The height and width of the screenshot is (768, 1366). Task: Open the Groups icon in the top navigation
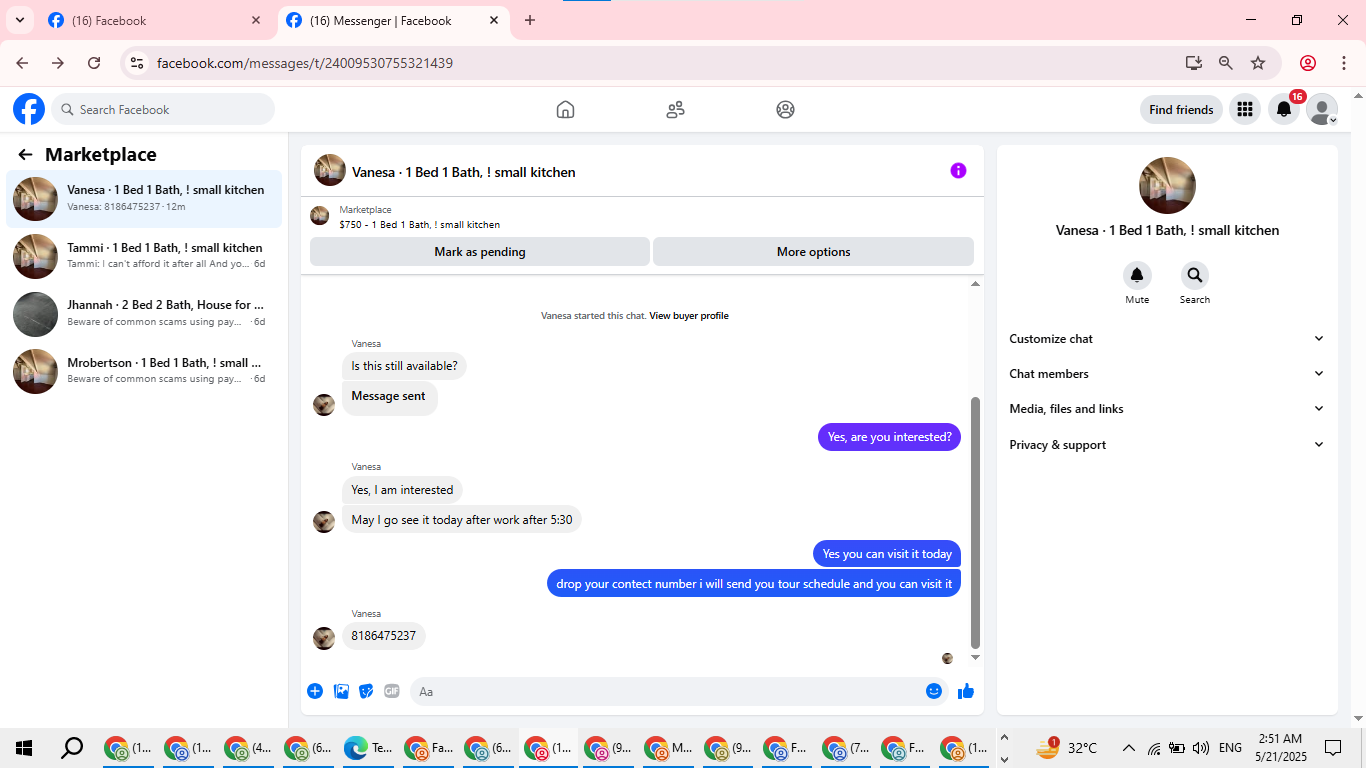tap(785, 110)
